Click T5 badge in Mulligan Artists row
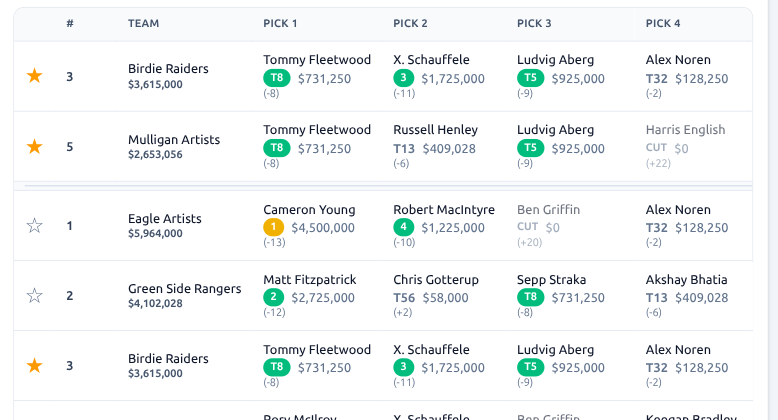Viewport: 778px width, 420px height. coord(530,148)
